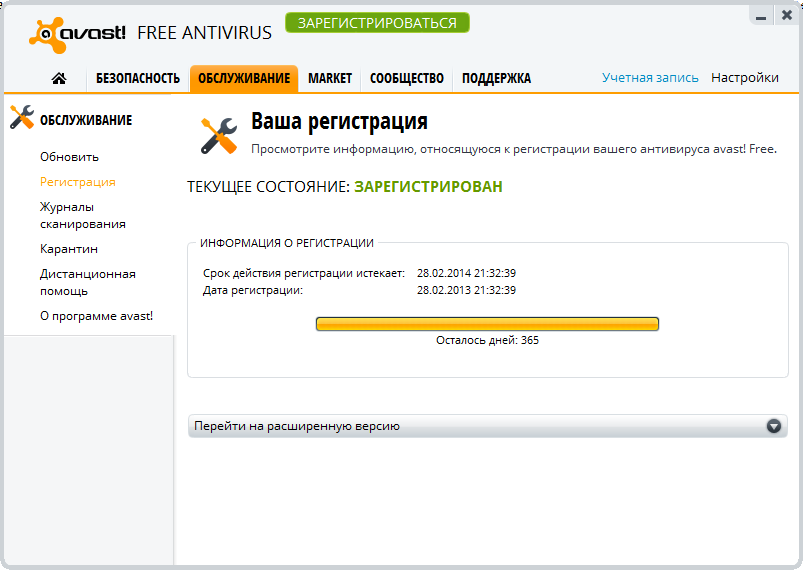The width and height of the screenshot is (803, 570).
Task: Expand Перейти на расширенную версию arrow
Action: pos(773,426)
